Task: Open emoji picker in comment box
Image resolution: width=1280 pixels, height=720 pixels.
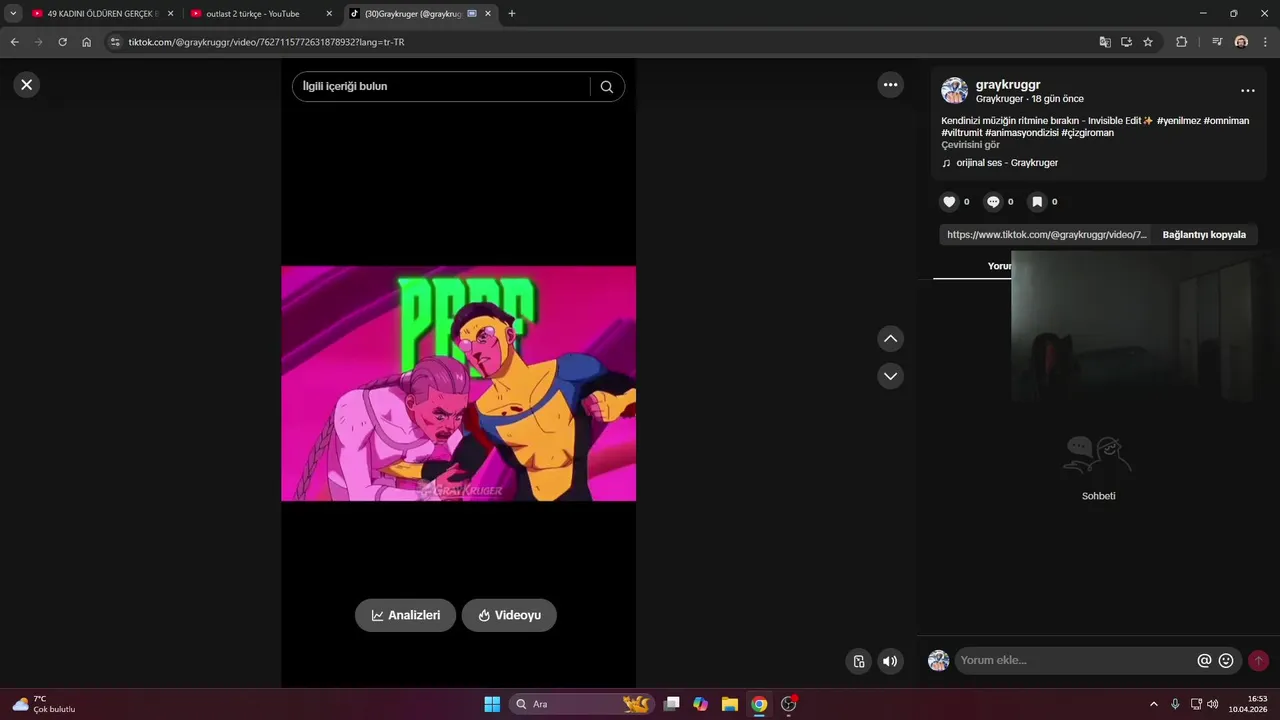Action: point(1226,660)
